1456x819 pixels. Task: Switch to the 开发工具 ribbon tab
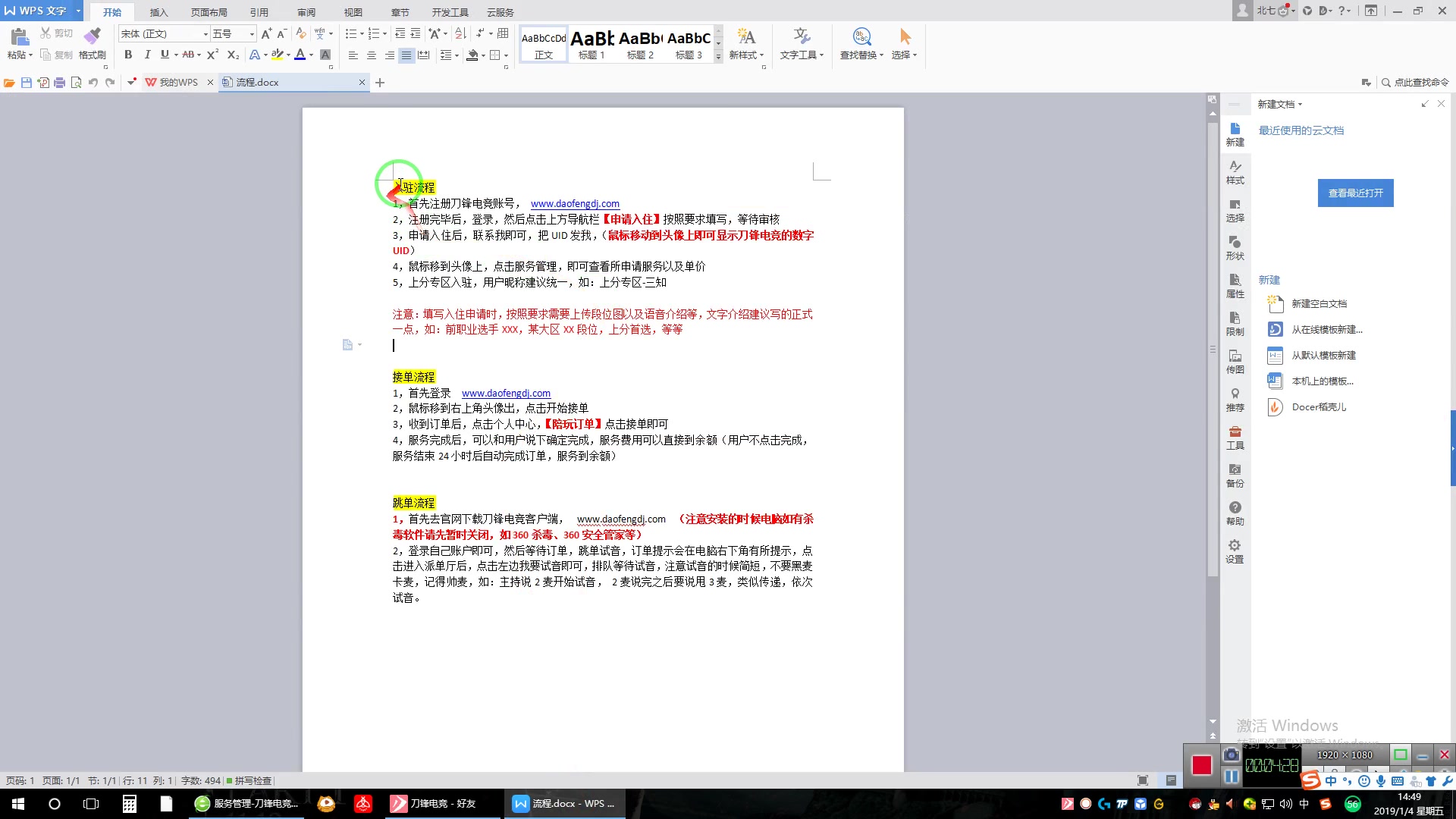450,12
